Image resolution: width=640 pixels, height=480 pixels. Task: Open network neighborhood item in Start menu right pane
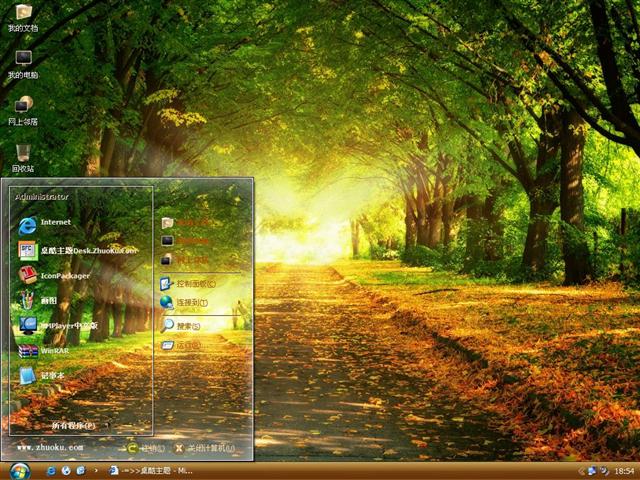pyautogui.click(x=184, y=259)
